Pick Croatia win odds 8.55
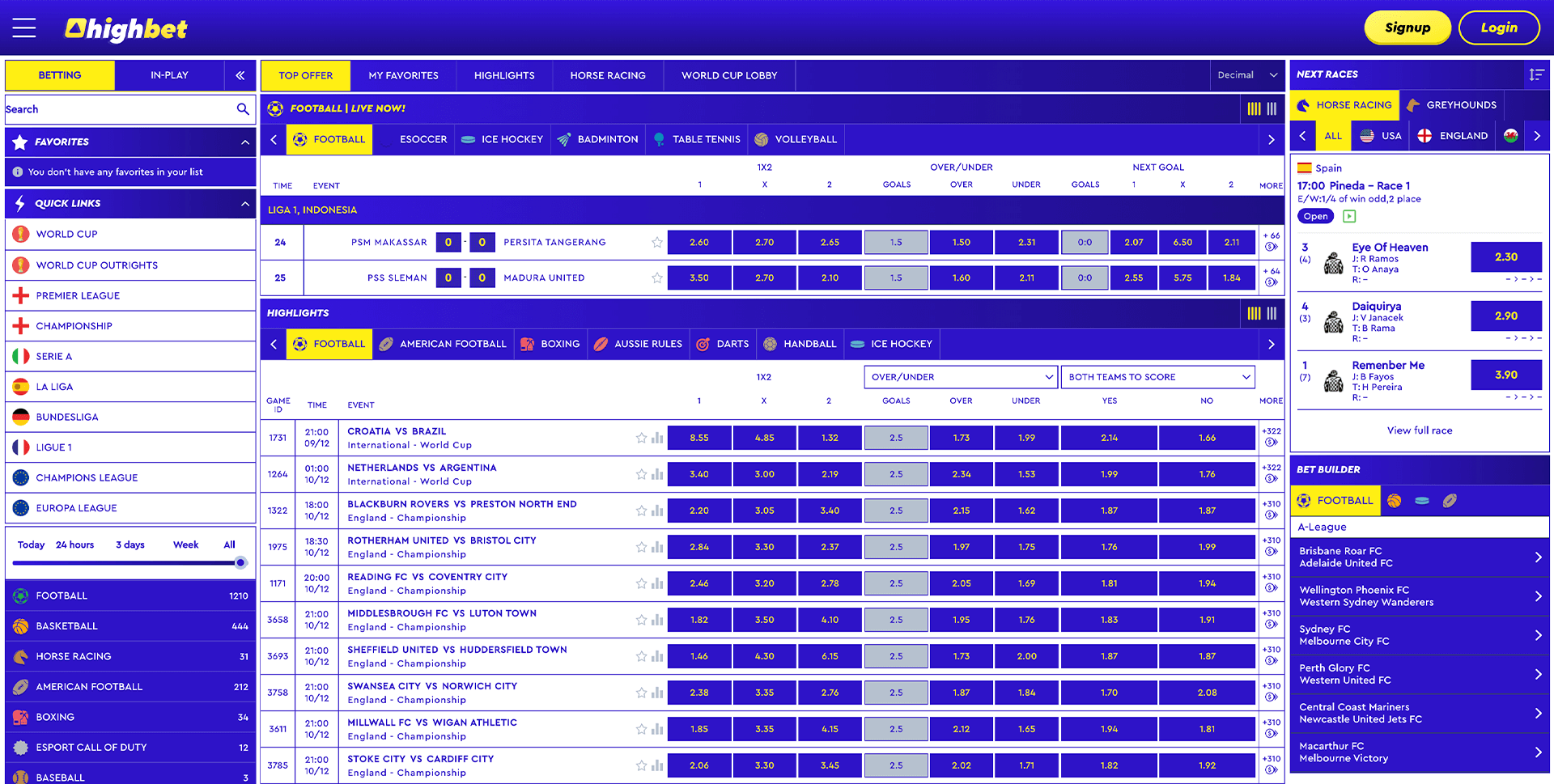This screenshot has width=1554, height=784. [x=699, y=438]
